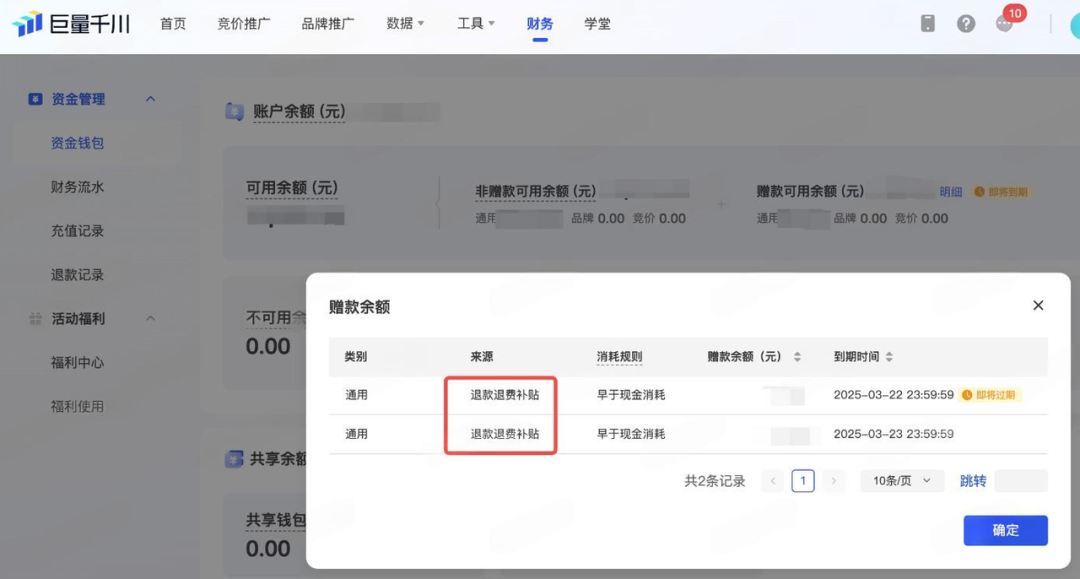Open the 明细 detail link
This screenshot has height=579, width=1080.
[950, 190]
